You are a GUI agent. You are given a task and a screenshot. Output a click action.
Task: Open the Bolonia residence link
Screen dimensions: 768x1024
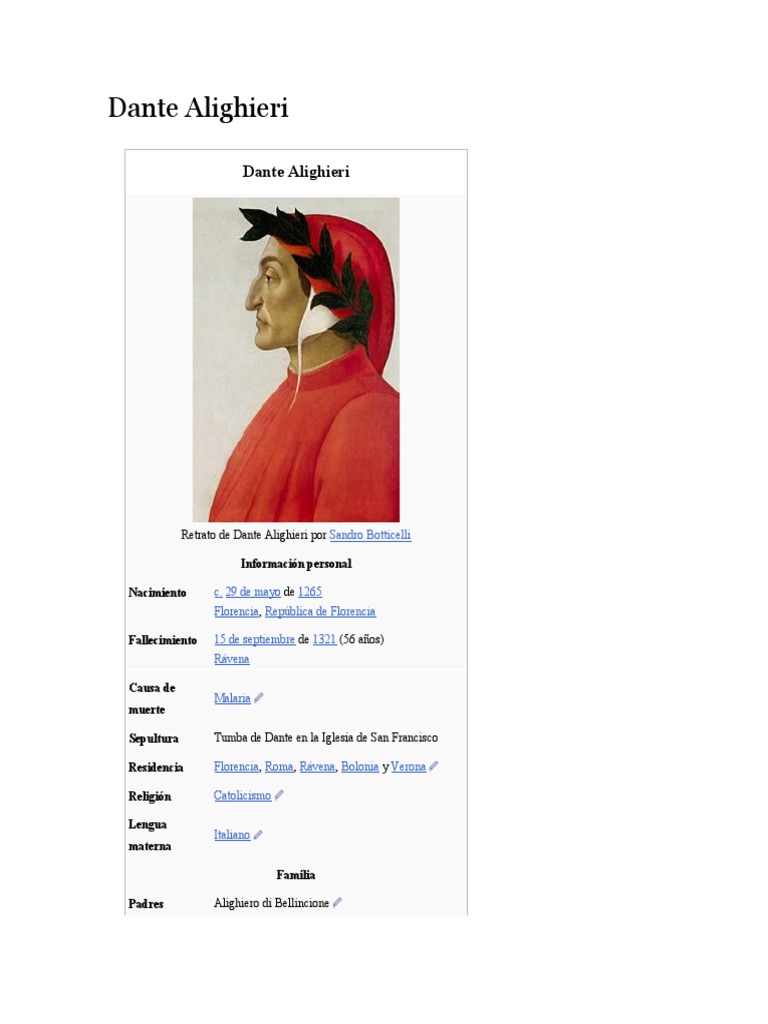pos(360,767)
